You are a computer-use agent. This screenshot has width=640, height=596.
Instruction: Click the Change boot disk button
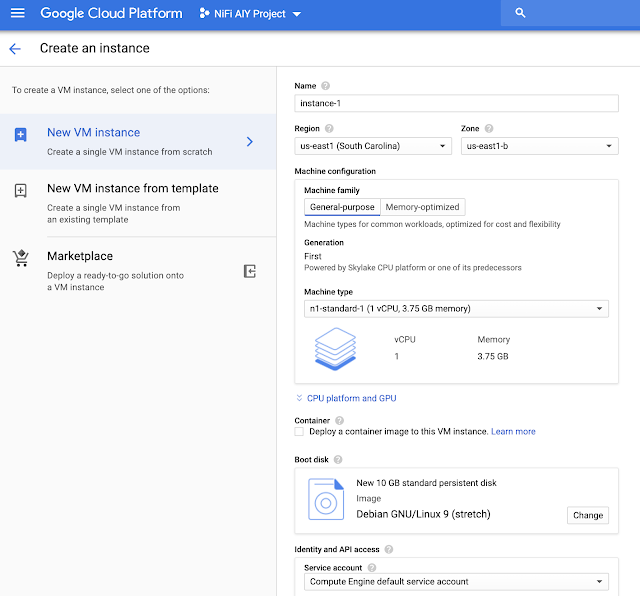(587, 515)
